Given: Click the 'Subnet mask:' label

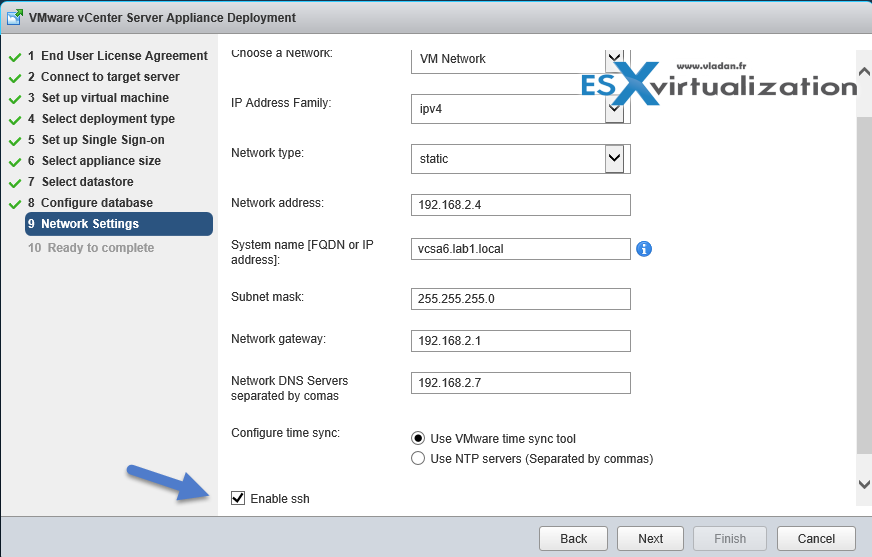Looking at the screenshot, I should pos(267,297).
